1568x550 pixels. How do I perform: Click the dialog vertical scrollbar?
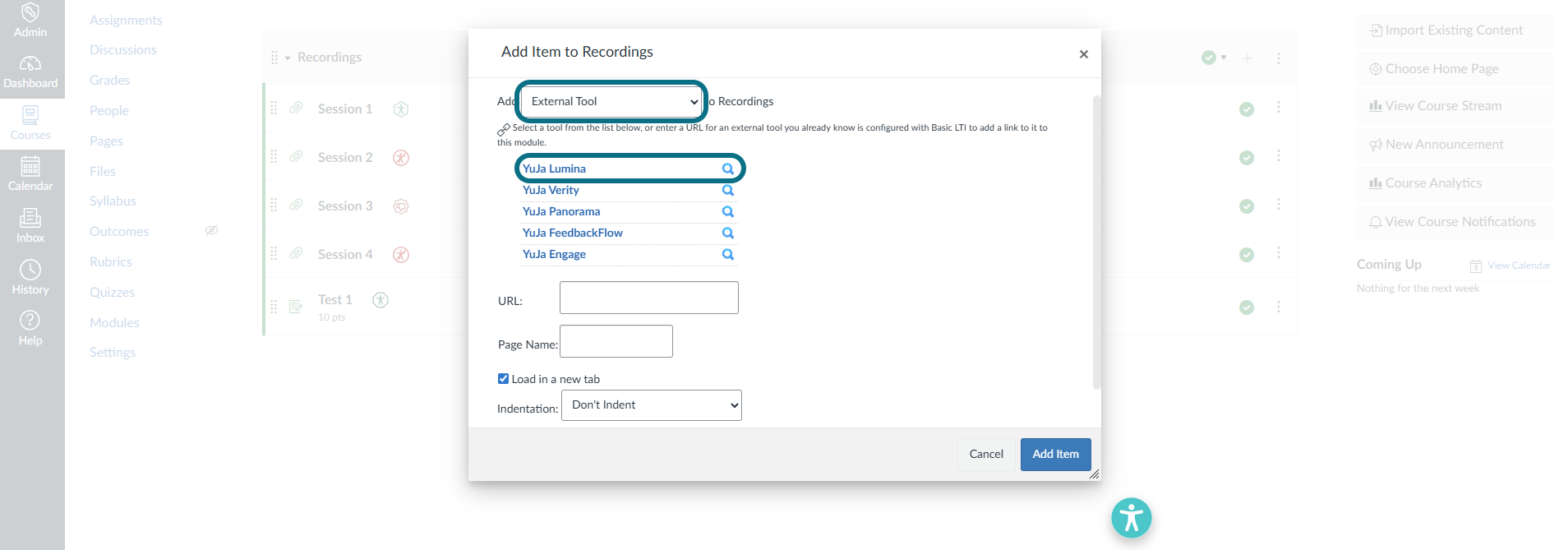coord(1096,243)
